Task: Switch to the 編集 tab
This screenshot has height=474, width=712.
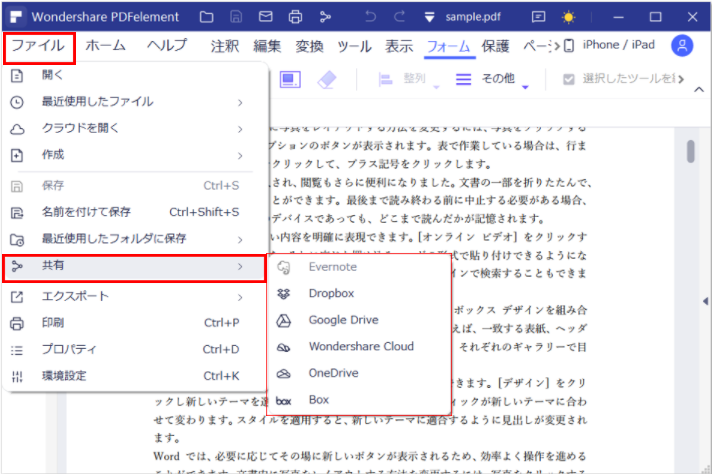Action: click(x=267, y=46)
